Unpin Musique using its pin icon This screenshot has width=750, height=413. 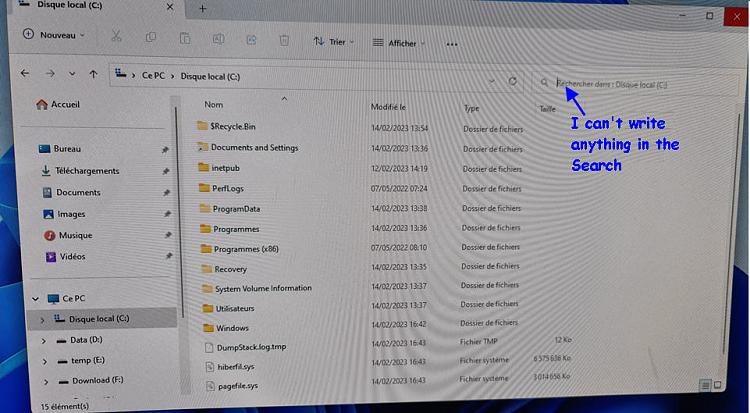[x=168, y=235]
